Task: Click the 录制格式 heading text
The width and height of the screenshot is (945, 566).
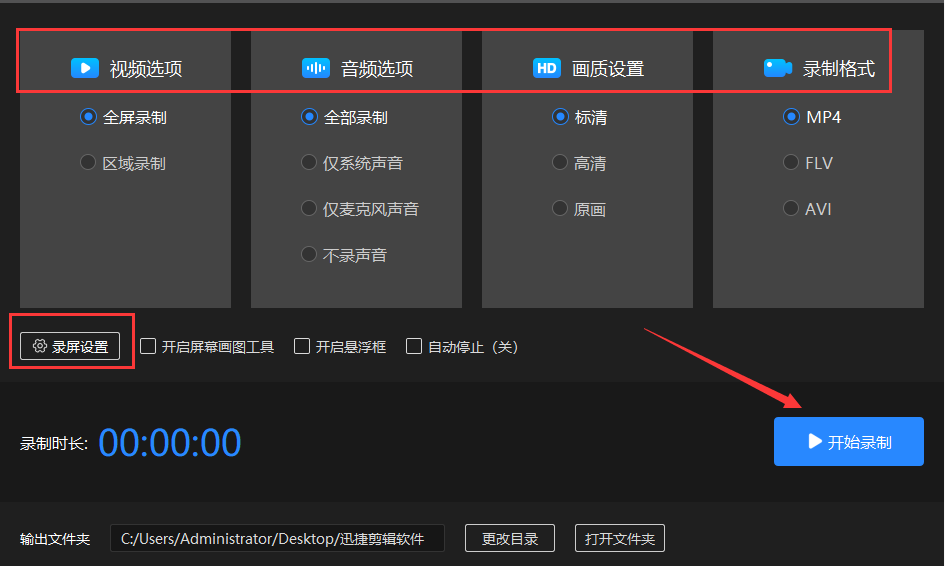Action: pos(839,69)
